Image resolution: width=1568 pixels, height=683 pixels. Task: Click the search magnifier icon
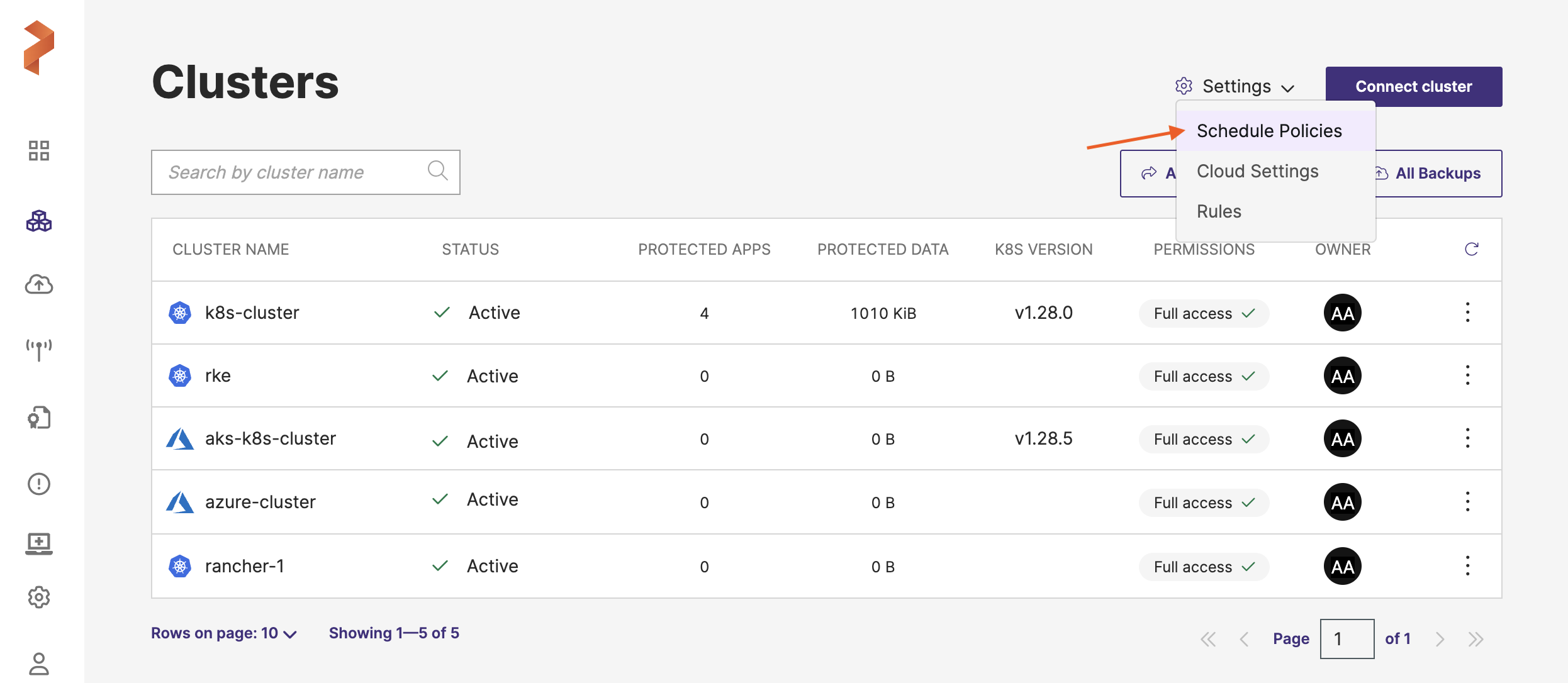click(x=437, y=170)
